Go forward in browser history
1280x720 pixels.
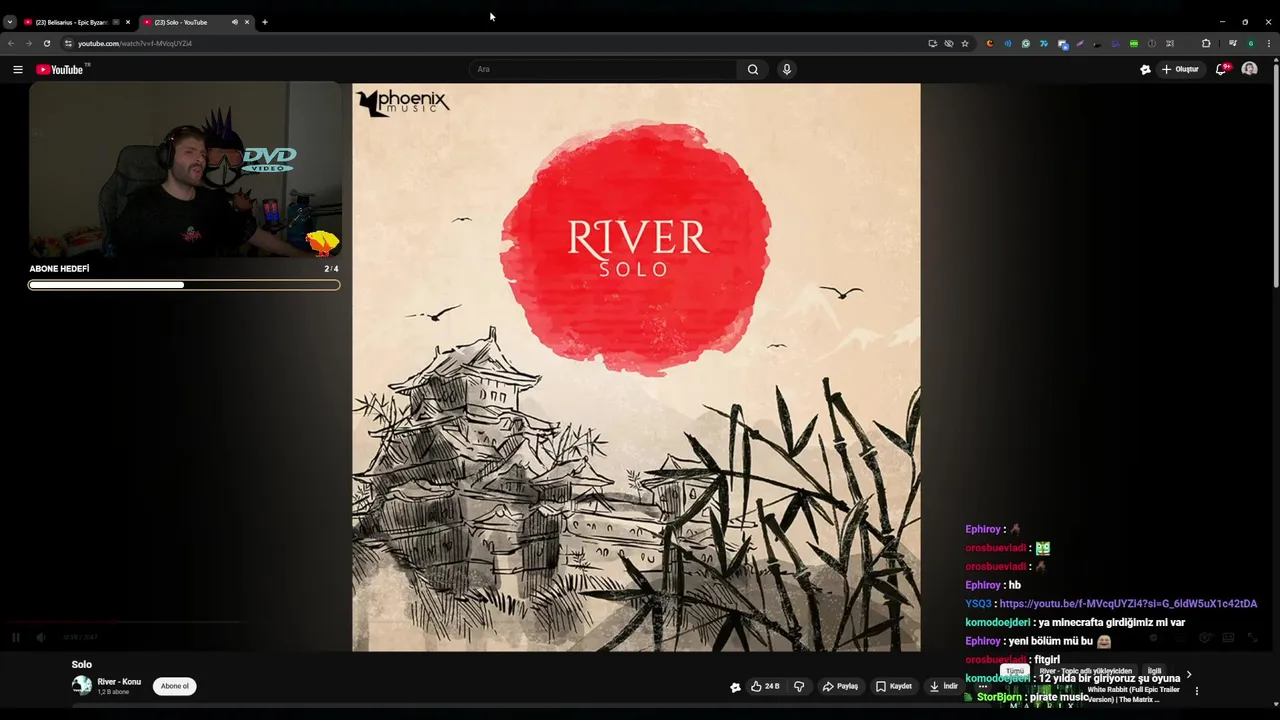point(28,43)
